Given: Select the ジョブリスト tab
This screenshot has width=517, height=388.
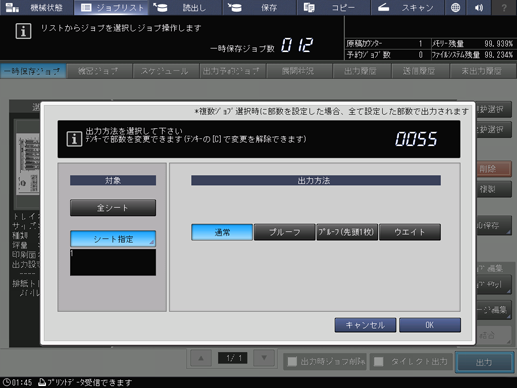Looking at the screenshot, I should pos(111,7).
